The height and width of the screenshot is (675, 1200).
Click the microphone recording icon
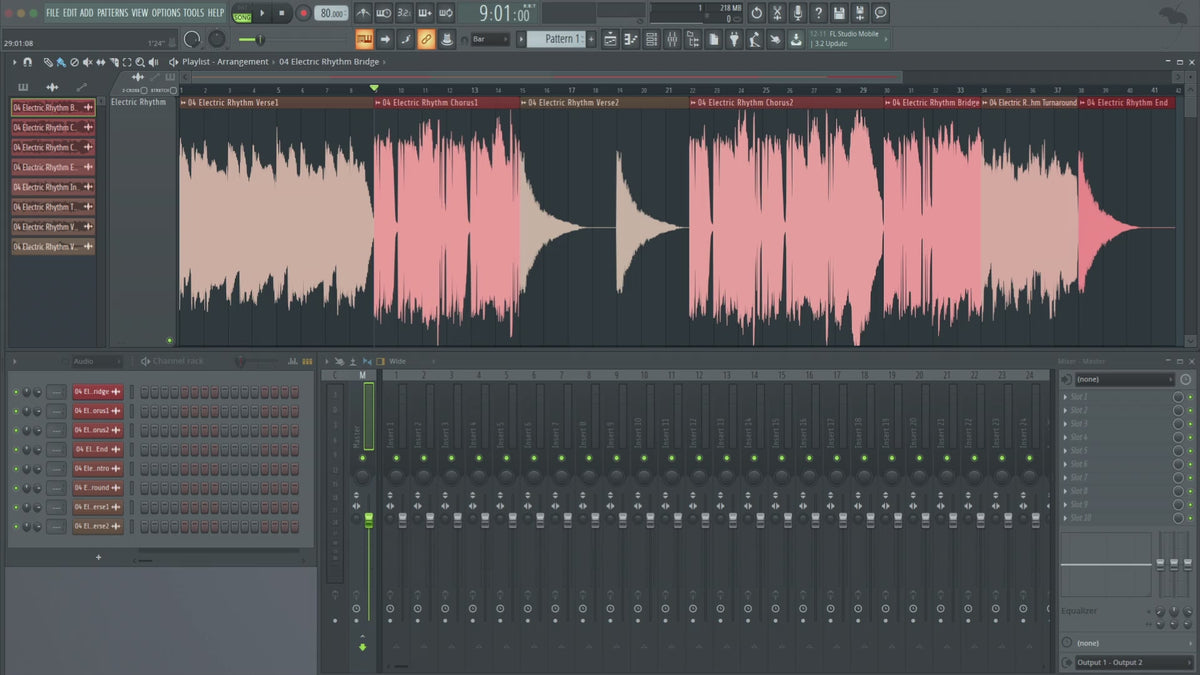798,13
